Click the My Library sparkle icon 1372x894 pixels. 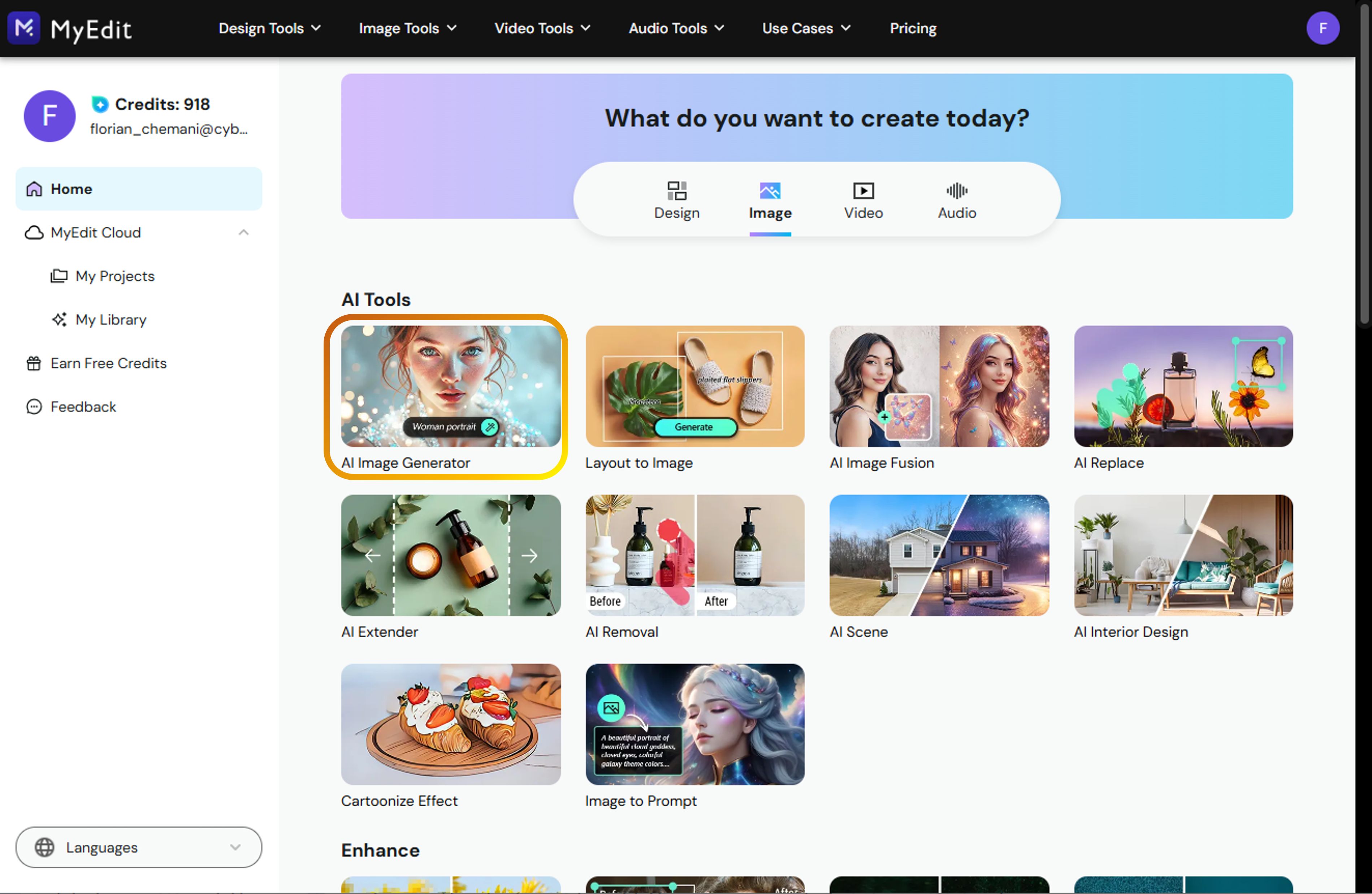point(59,319)
